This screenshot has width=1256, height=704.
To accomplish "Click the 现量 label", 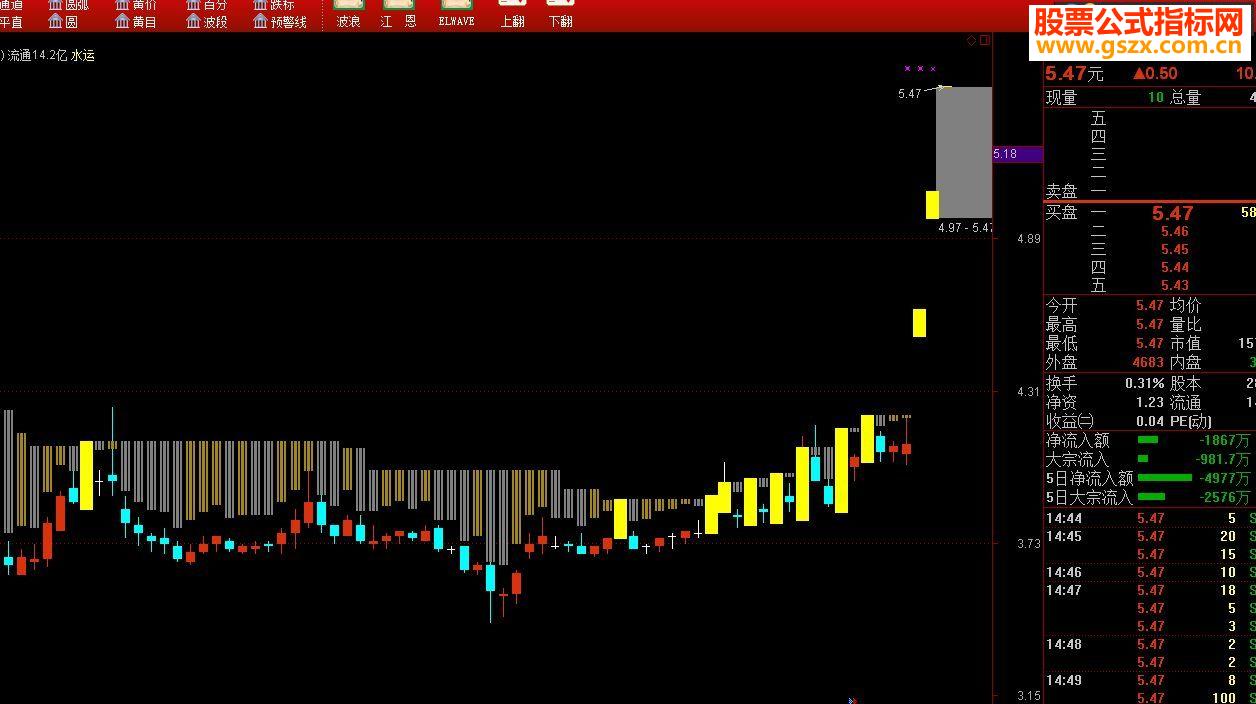I will [x=1061, y=98].
